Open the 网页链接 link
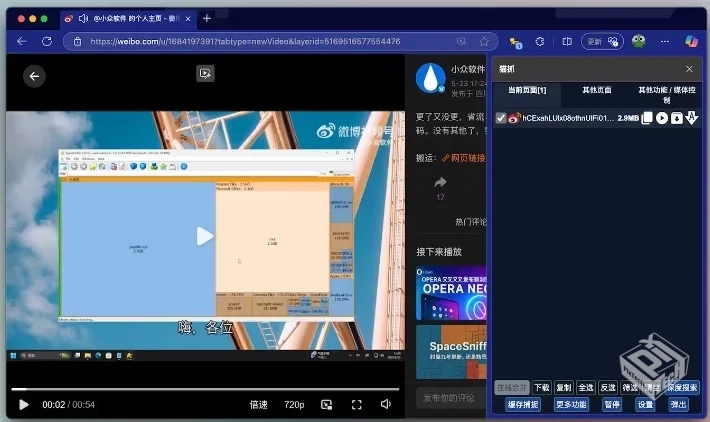Image resolution: width=710 pixels, height=422 pixels. click(x=464, y=158)
